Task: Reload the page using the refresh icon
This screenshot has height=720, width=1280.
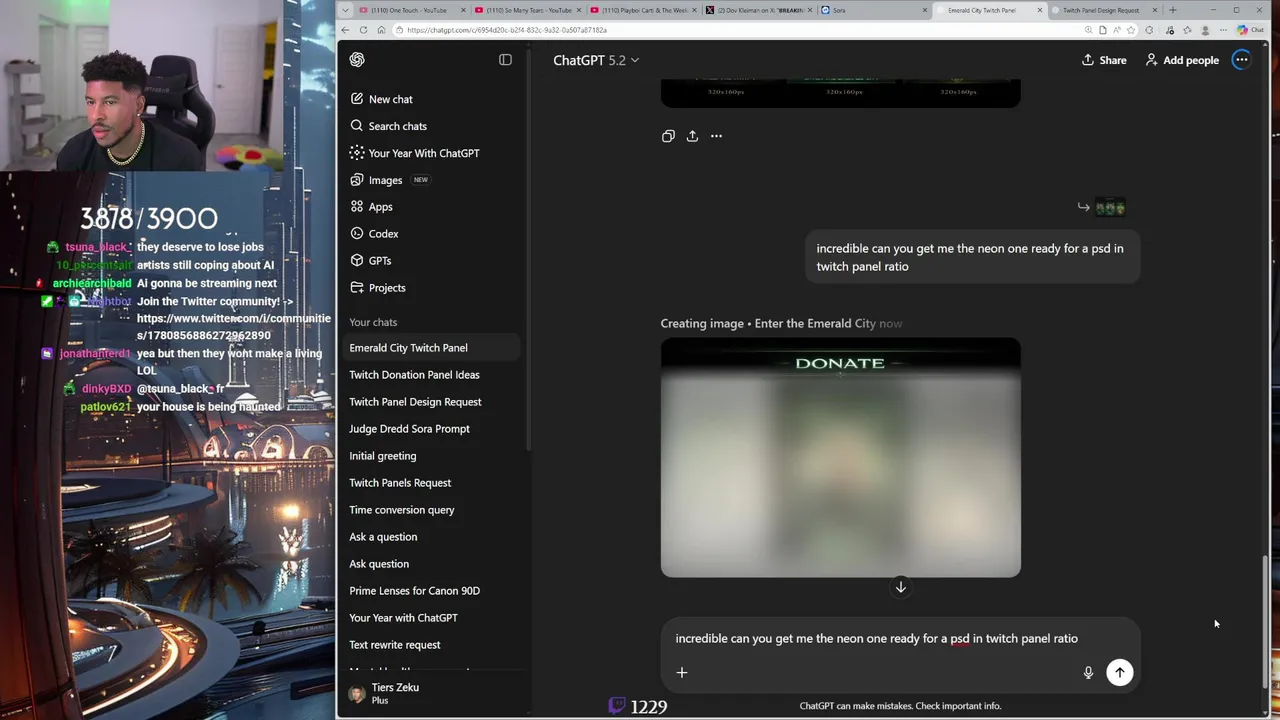Action: pos(365,30)
